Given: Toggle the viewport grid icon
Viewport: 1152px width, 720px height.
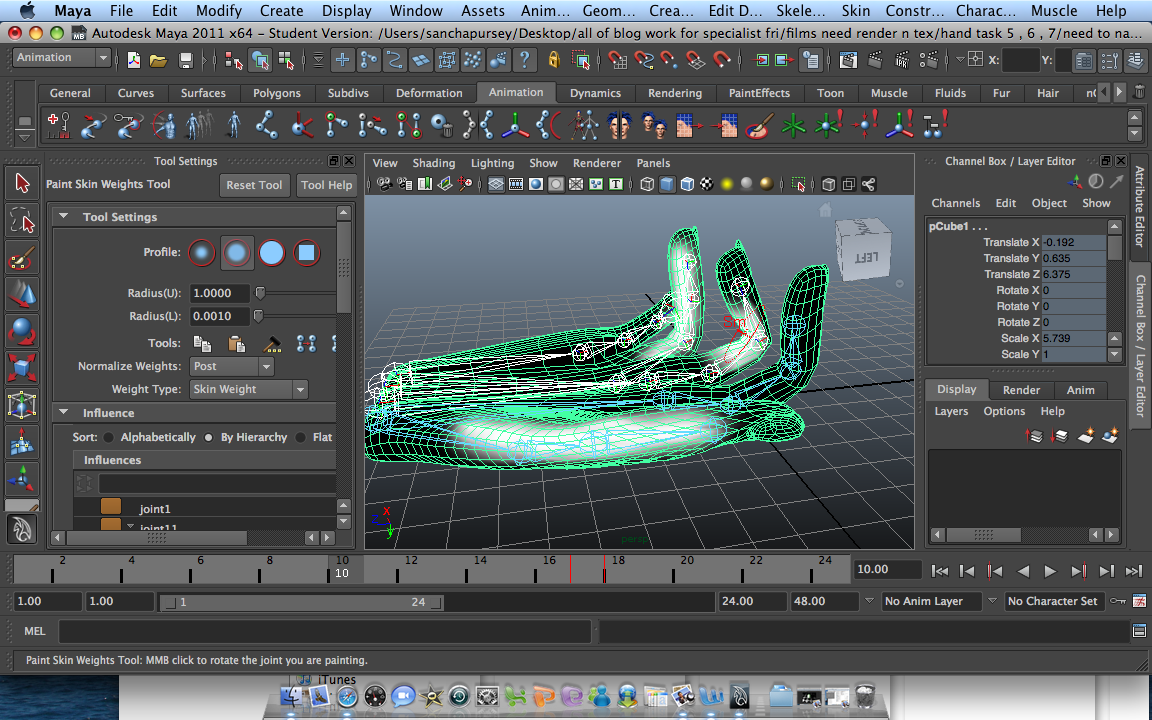Looking at the screenshot, I should pyautogui.click(x=496, y=184).
